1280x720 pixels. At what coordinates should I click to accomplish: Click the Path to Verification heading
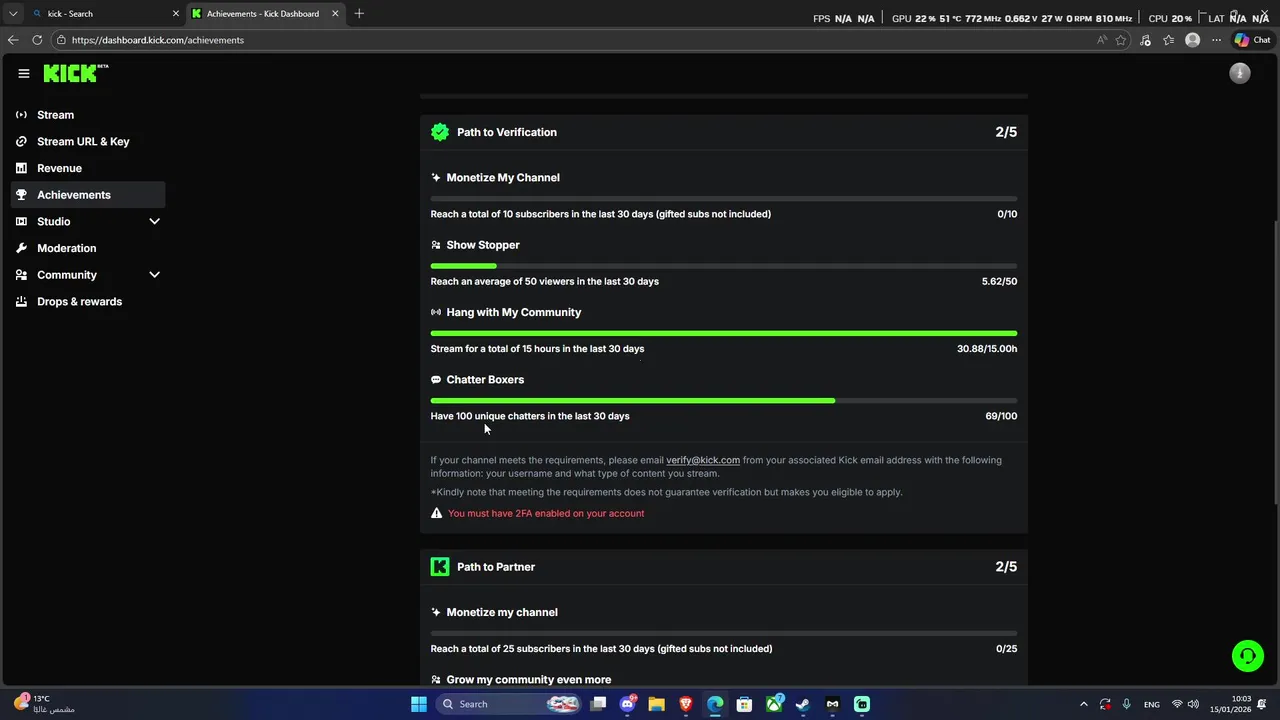(507, 132)
